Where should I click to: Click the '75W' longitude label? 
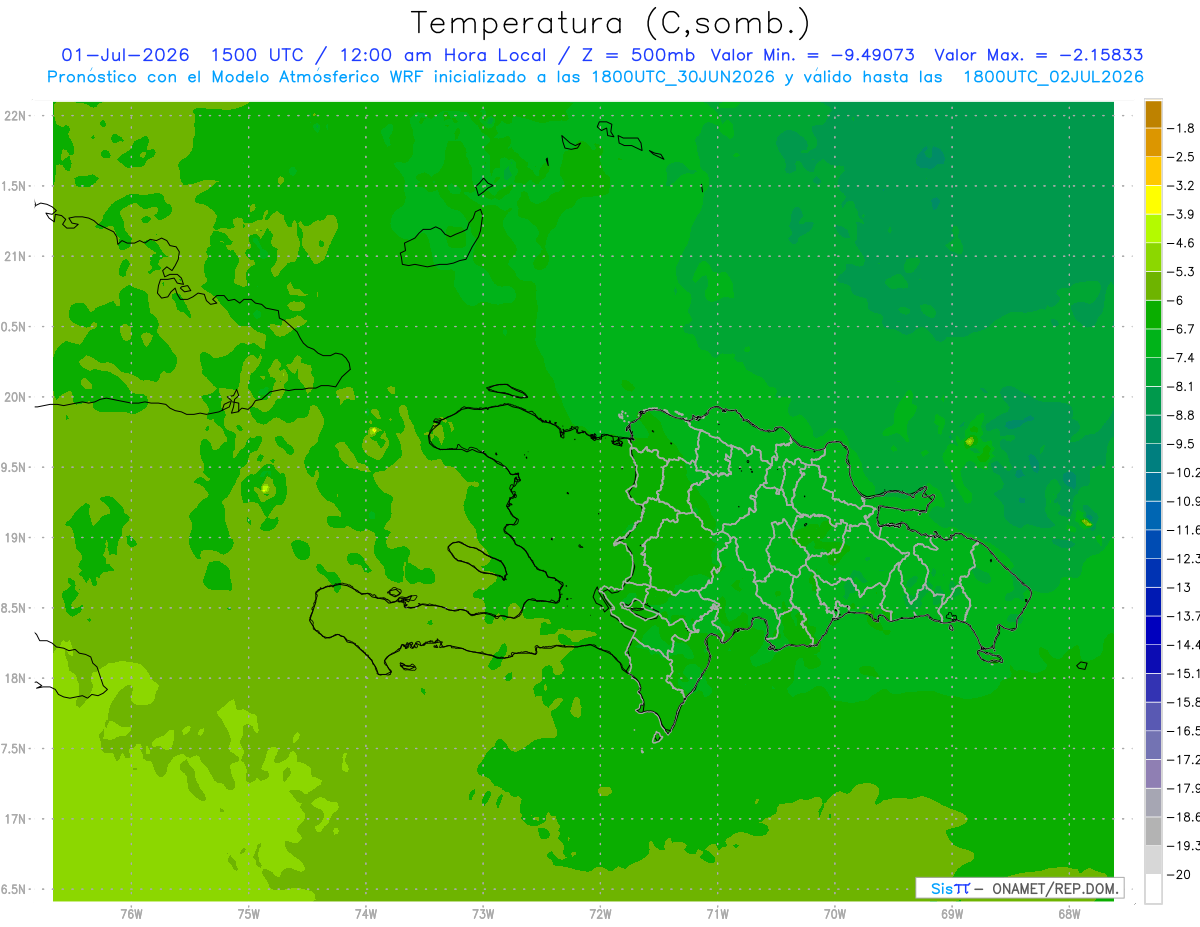click(248, 913)
